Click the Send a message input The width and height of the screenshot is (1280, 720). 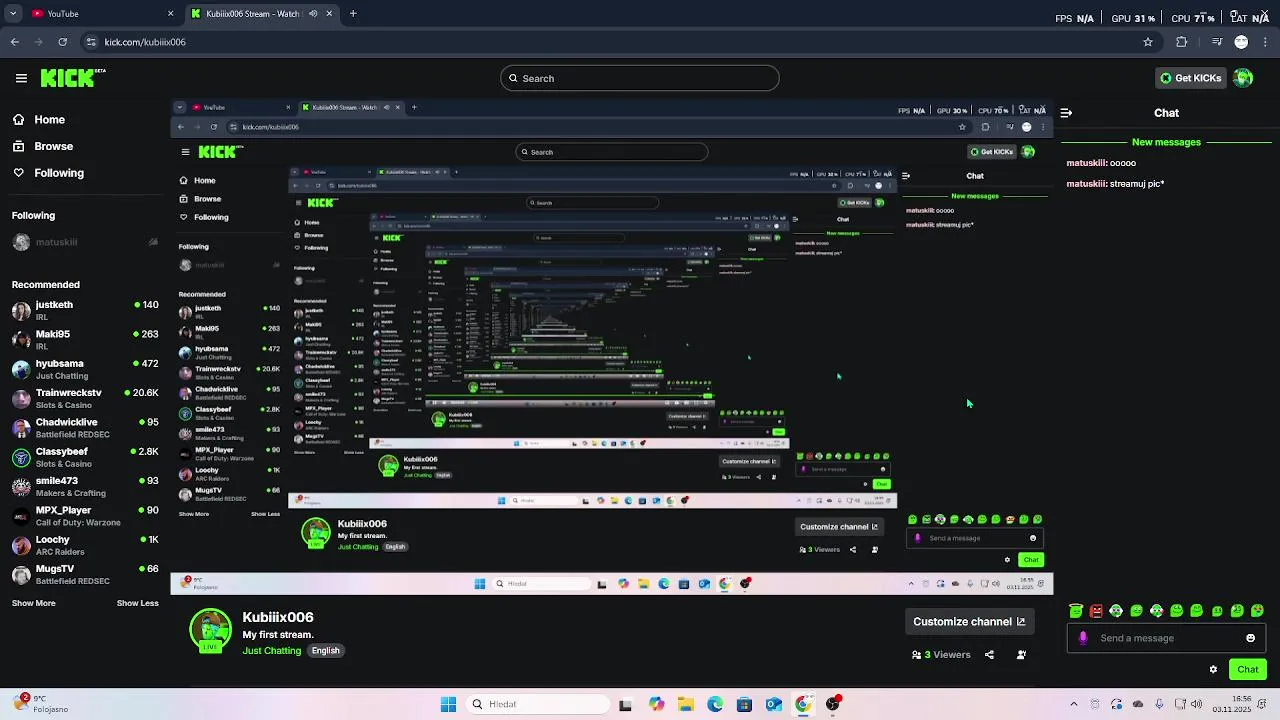(1165, 638)
